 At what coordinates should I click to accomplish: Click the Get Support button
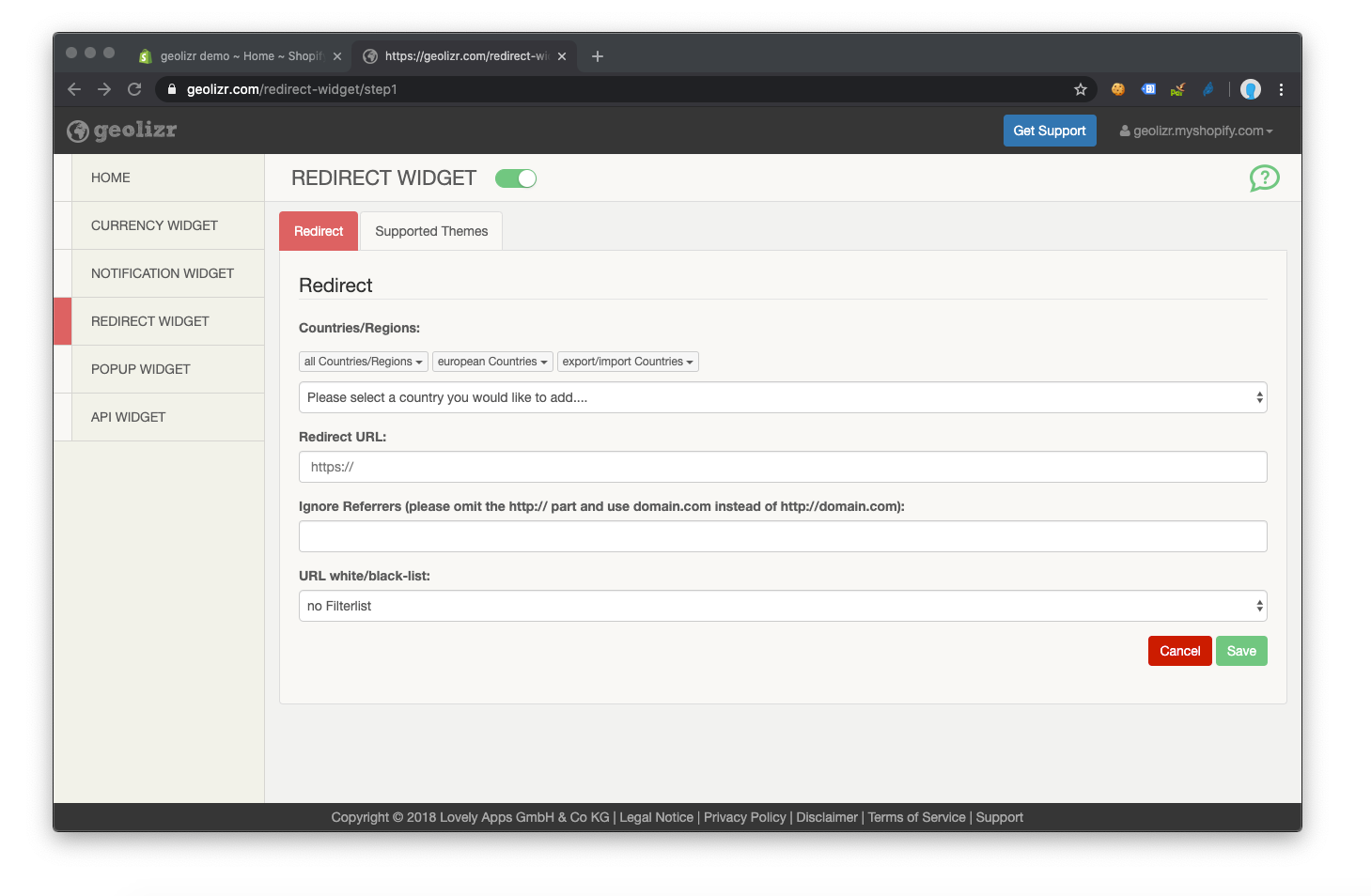click(1050, 131)
